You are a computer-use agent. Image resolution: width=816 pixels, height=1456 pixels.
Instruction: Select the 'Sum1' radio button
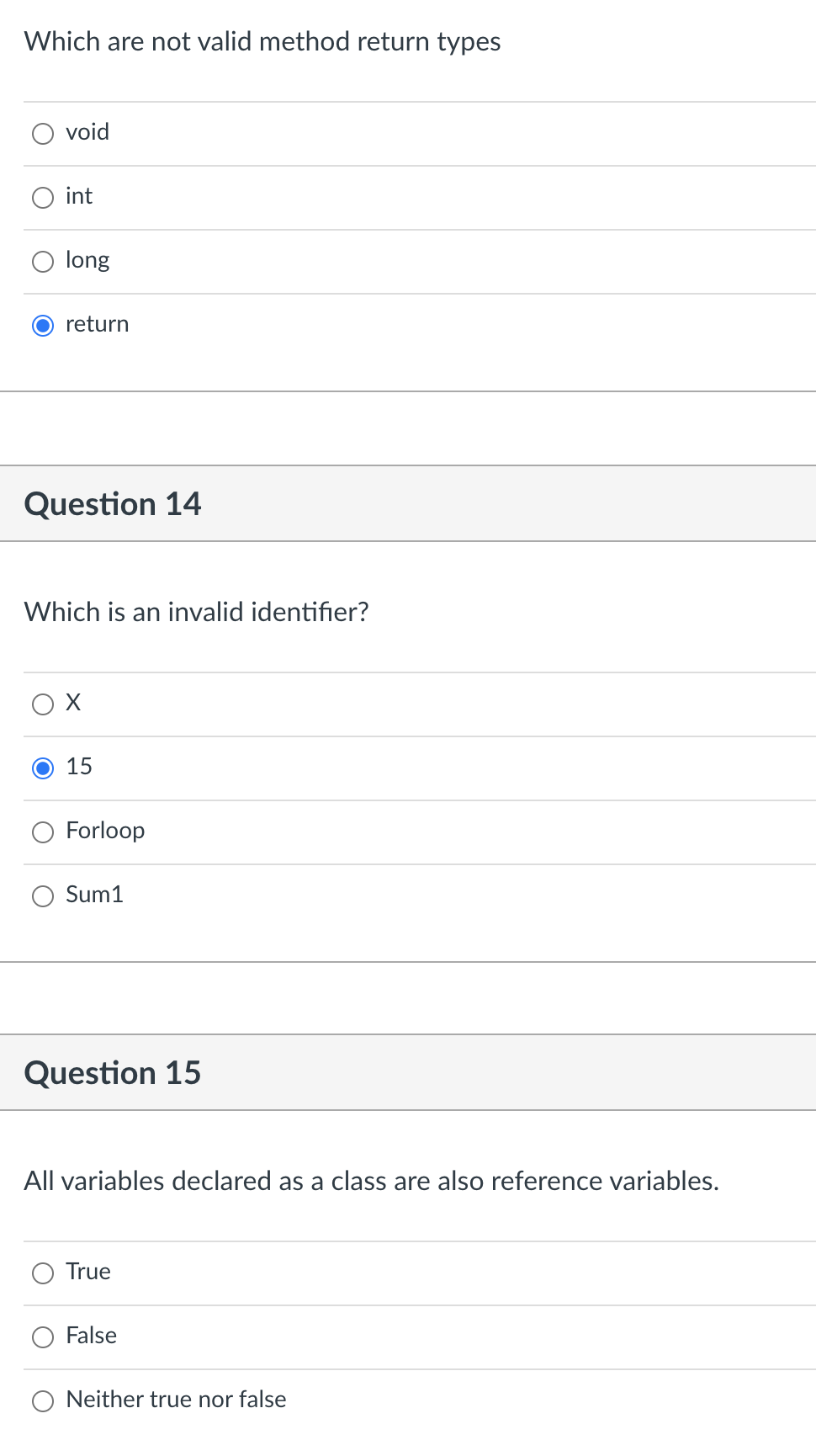(x=43, y=896)
